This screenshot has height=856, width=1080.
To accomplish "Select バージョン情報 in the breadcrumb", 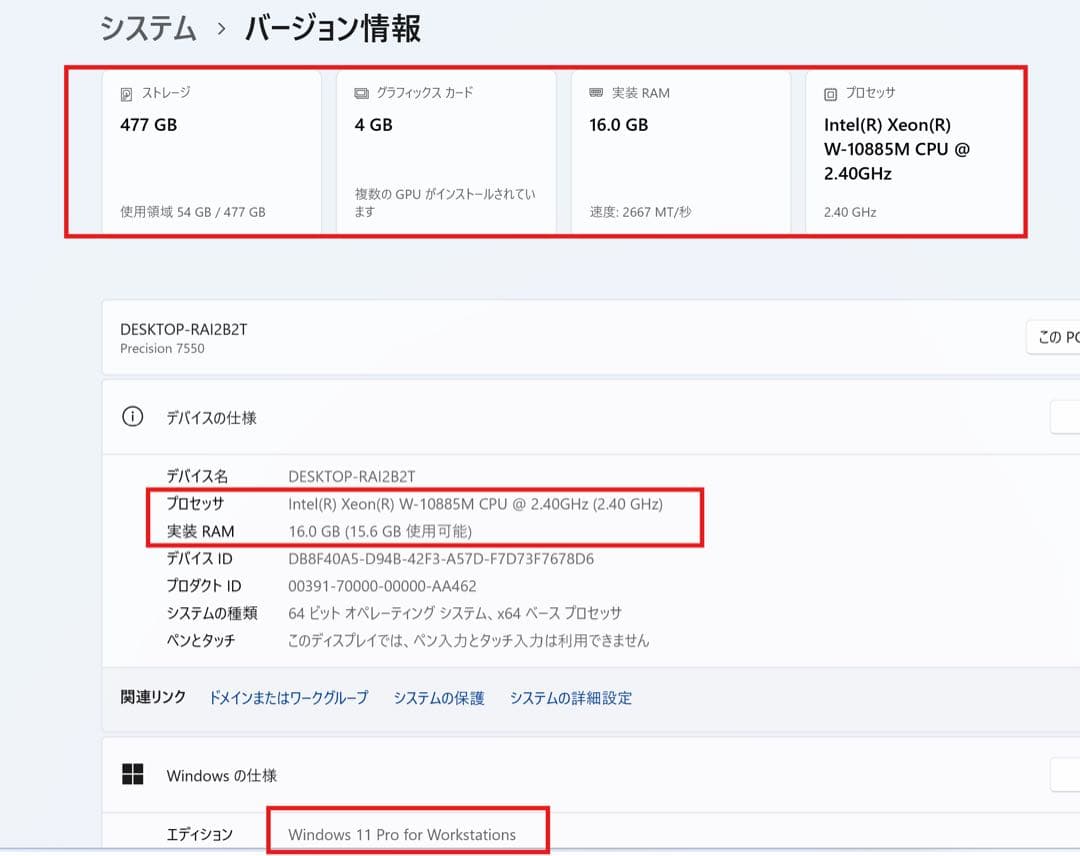I will [330, 30].
